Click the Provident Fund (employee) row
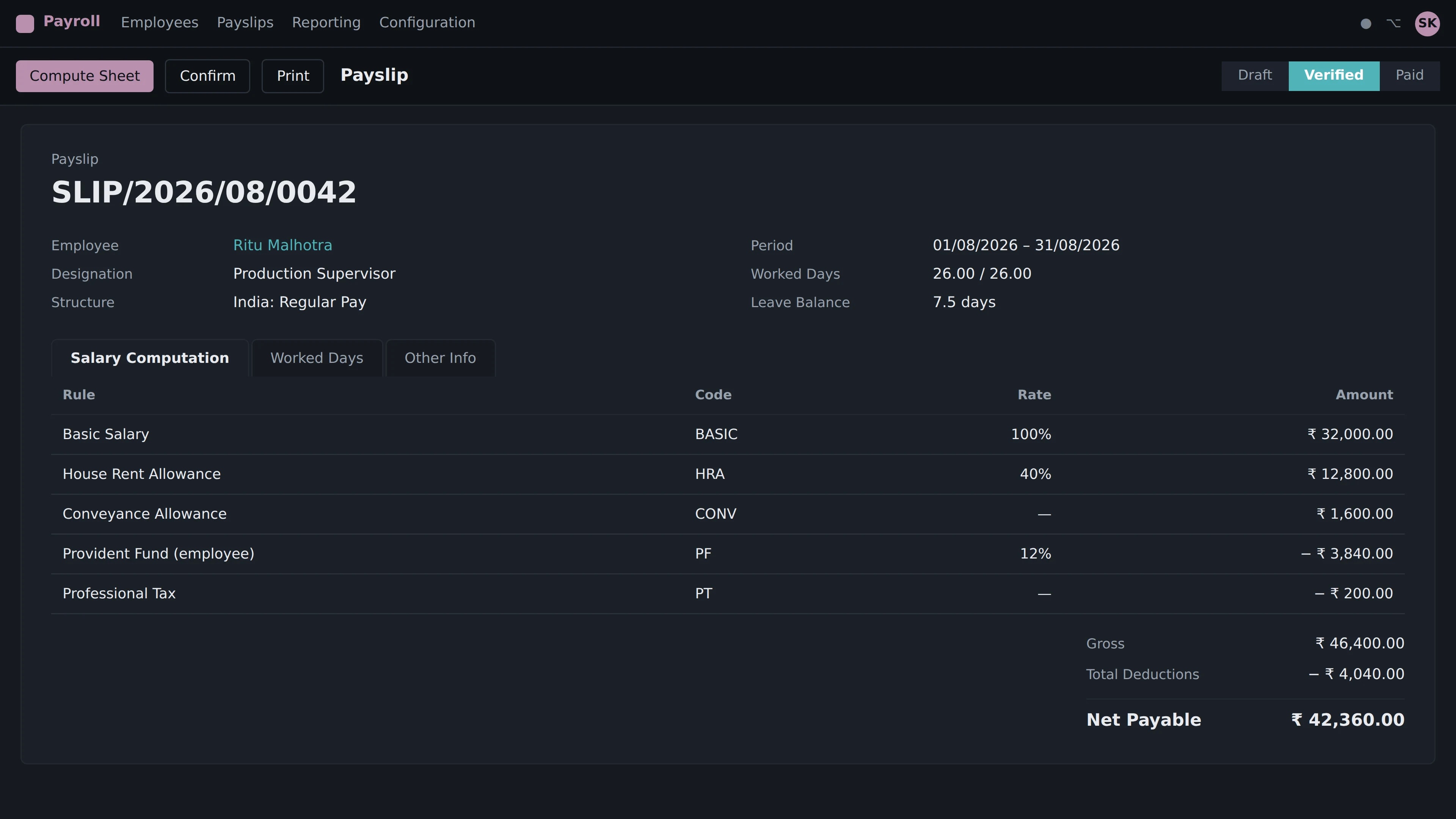Image resolution: width=1456 pixels, height=819 pixels. (x=728, y=554)
